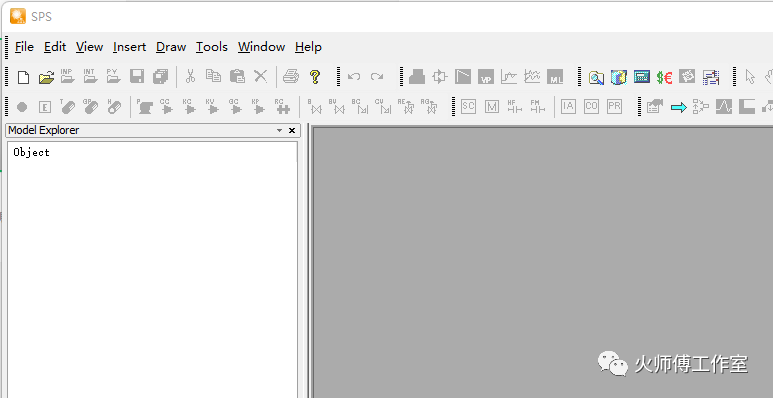Insert a KV element
The image size is (773, 398).
(x=212, y=106)
